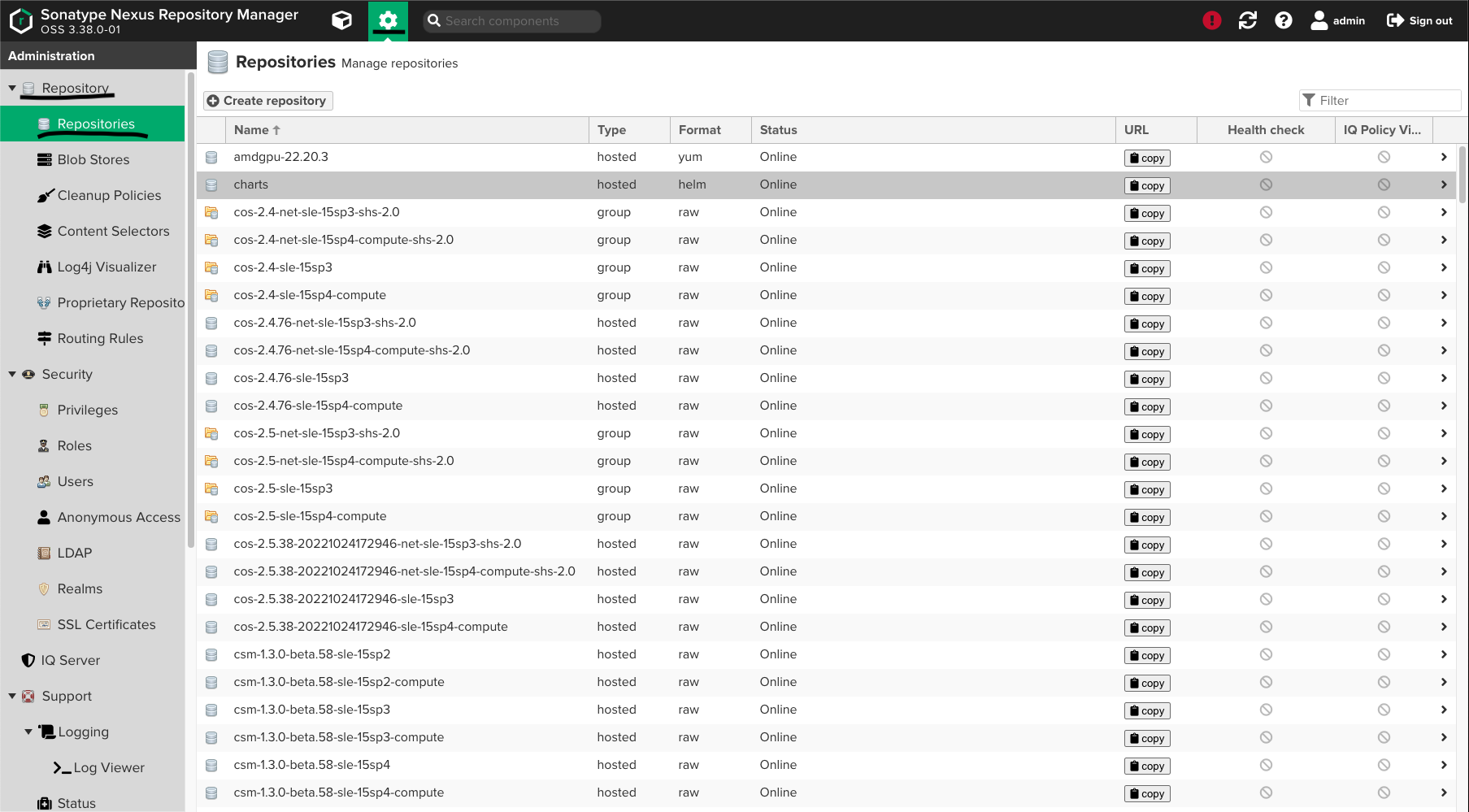Viewport: 1469px width, 812px height.
Task: Open details chevron for csm-1.3.0-beta.58-sle-15sp4 row
Action: pos(1444,765)
